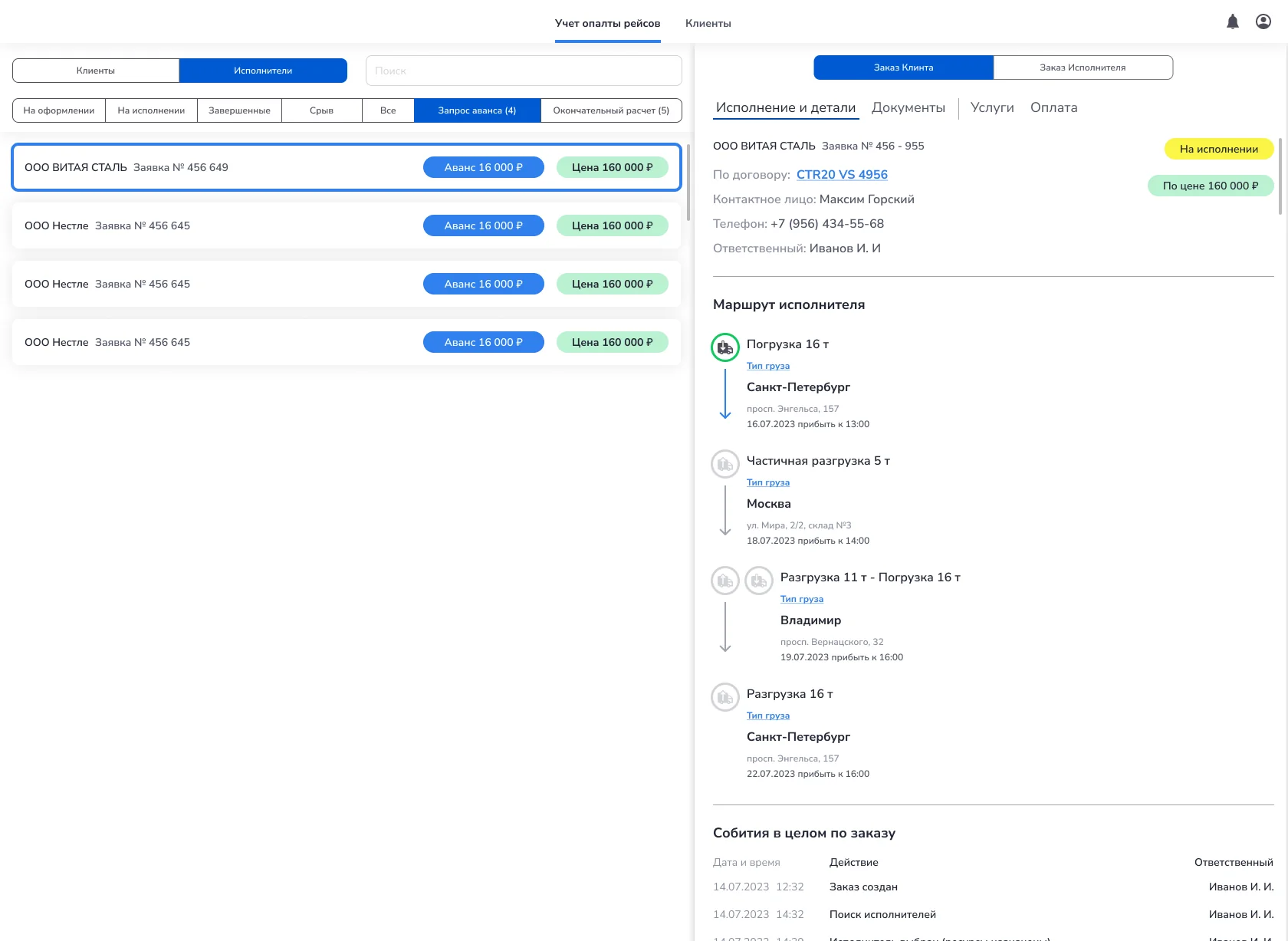Viewport: 1288px width, 941px height.
Task: Click ул. Мира, 2/2, склад №3 address
Action: [799, 525]
